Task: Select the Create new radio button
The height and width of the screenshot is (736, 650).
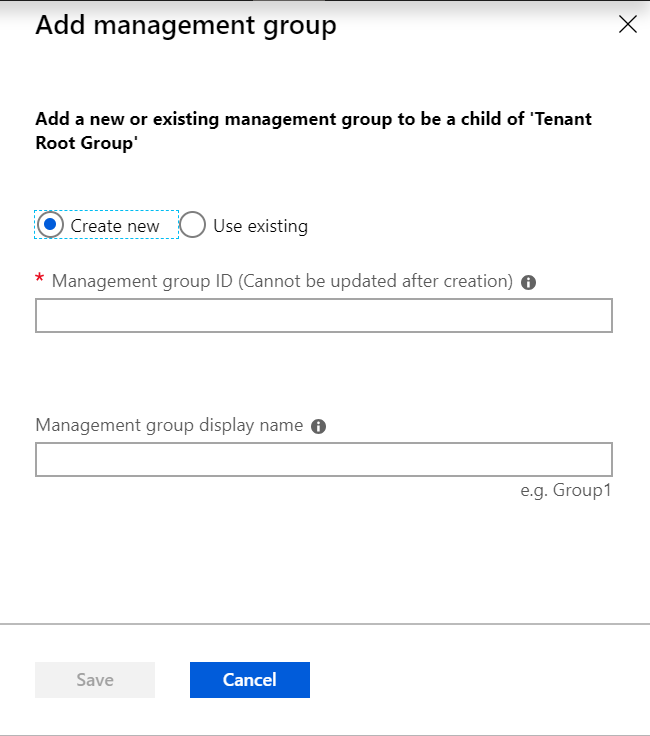Action: (49, 225)
